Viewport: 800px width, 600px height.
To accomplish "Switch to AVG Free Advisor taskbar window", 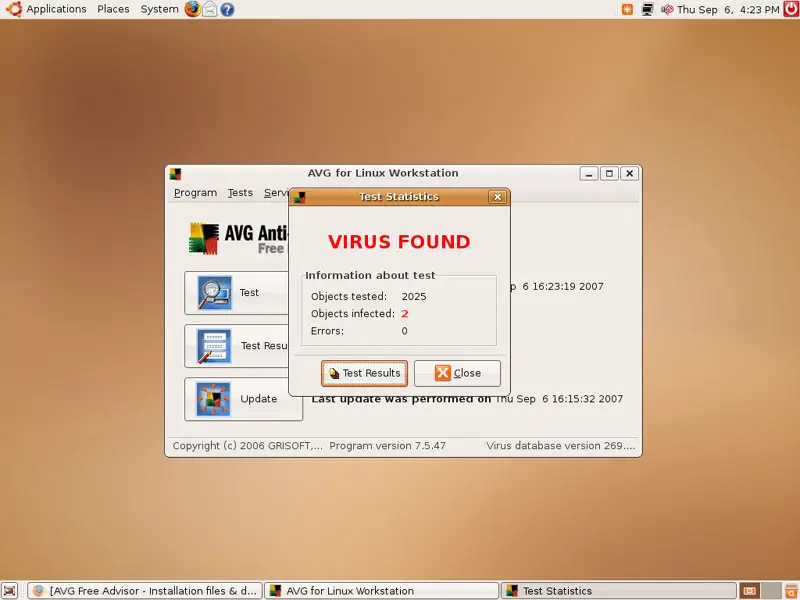I will click(145, 591).
